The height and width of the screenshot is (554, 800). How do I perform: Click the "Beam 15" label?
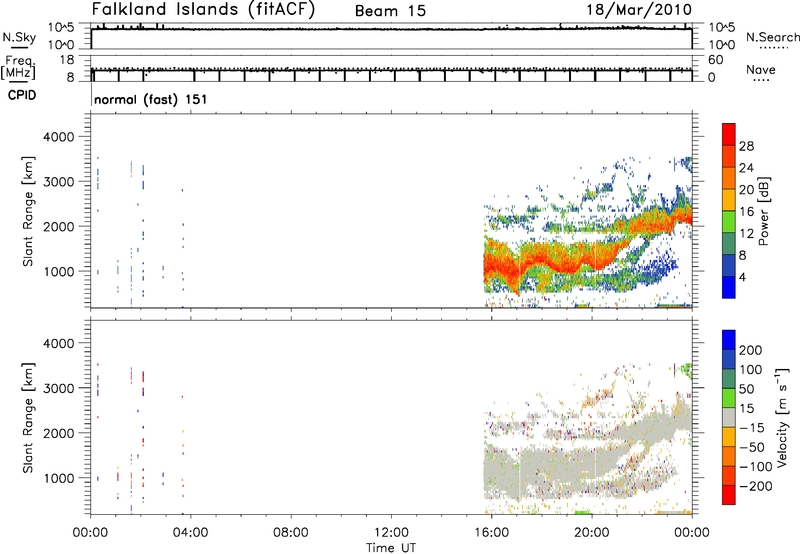390,11
